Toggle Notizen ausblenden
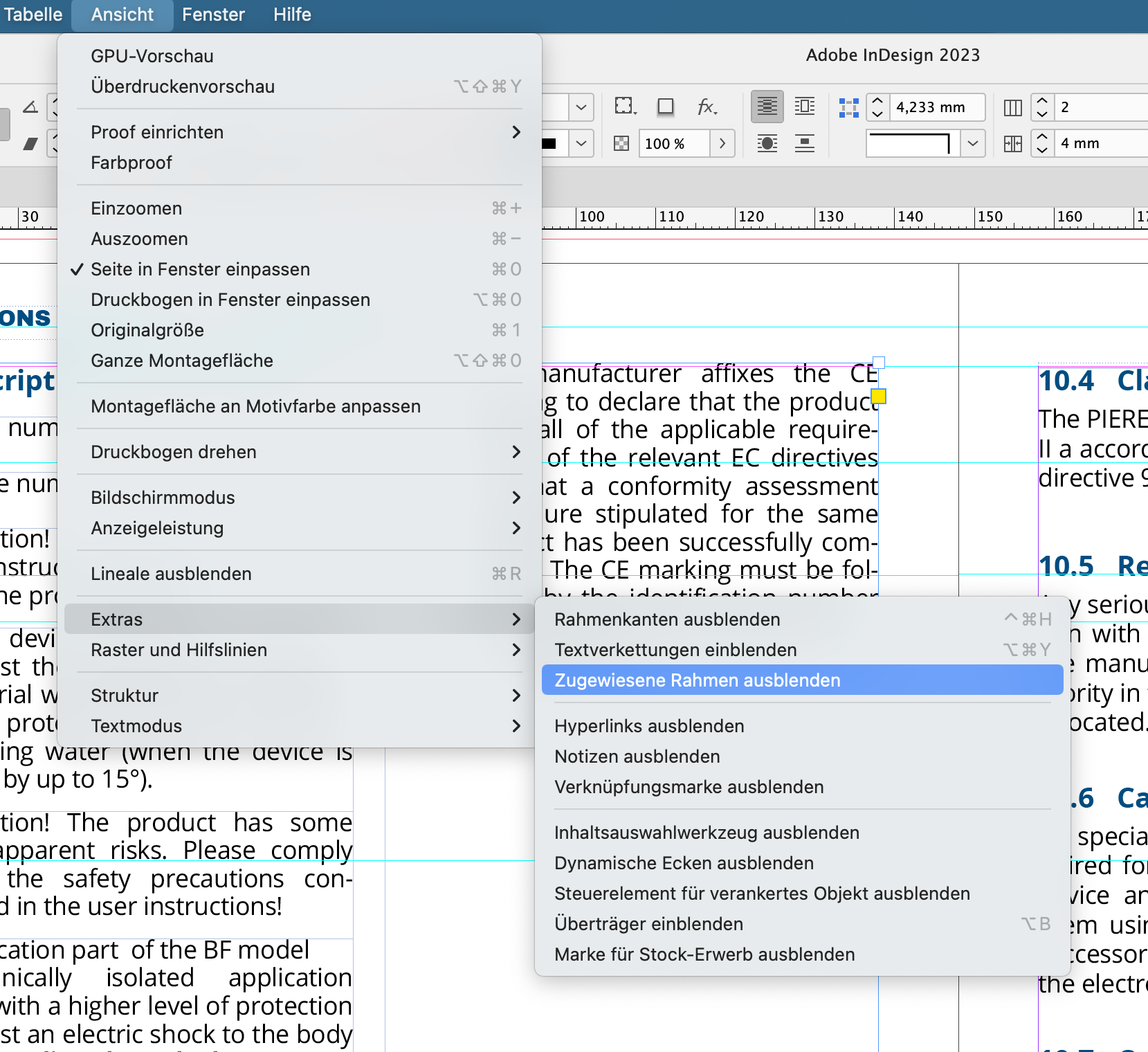Viewport: 1148px width, 1052px height. point(803,756)
